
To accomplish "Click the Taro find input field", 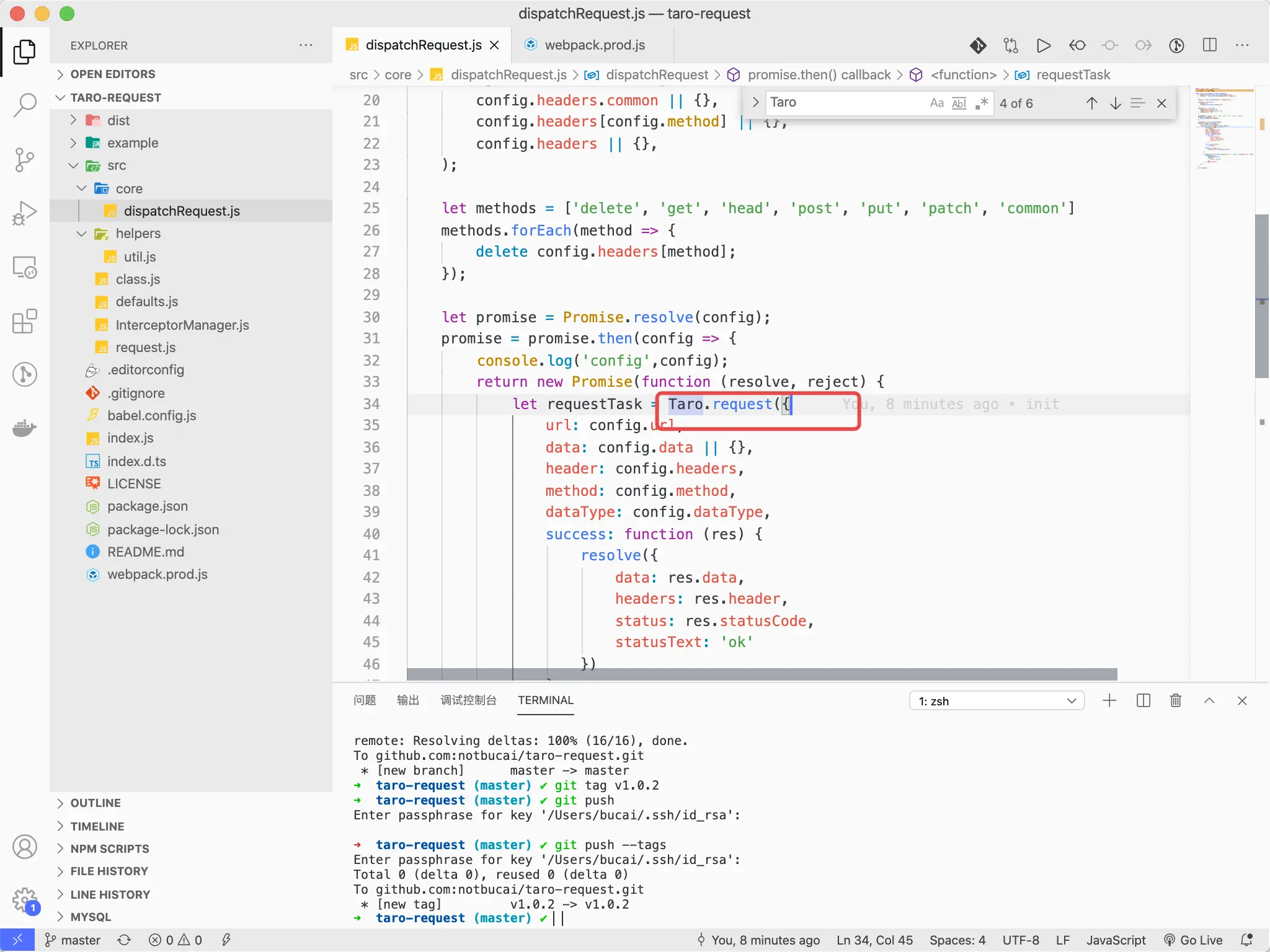I will tap(843, 103).
